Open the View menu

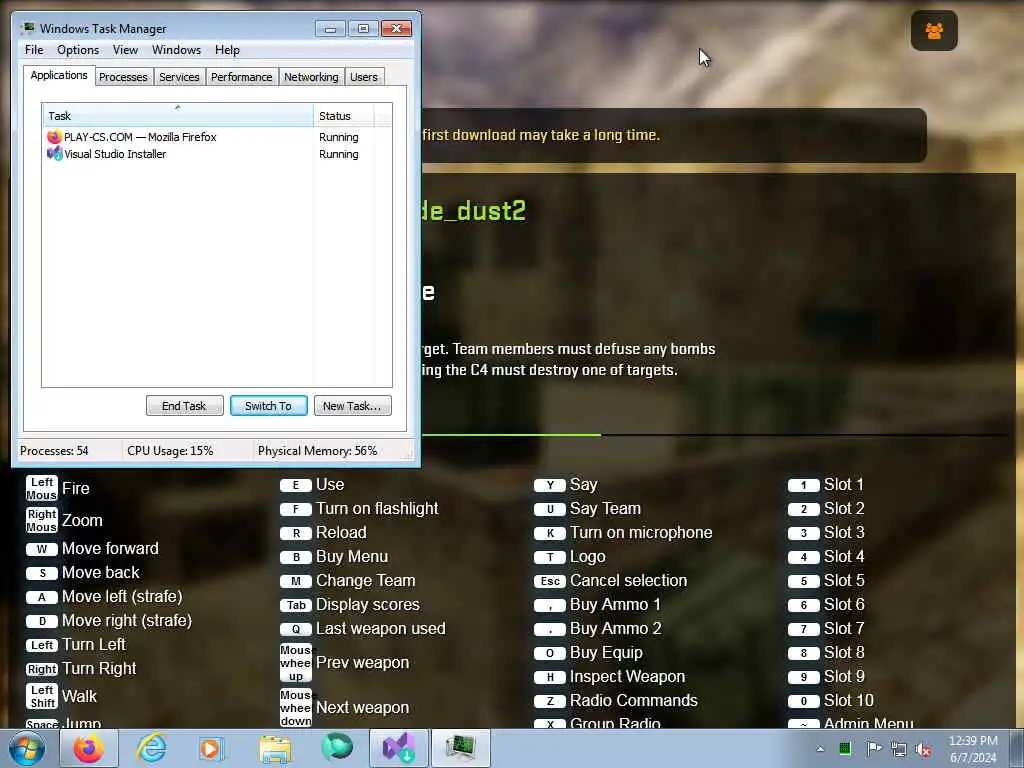point(125,50)
